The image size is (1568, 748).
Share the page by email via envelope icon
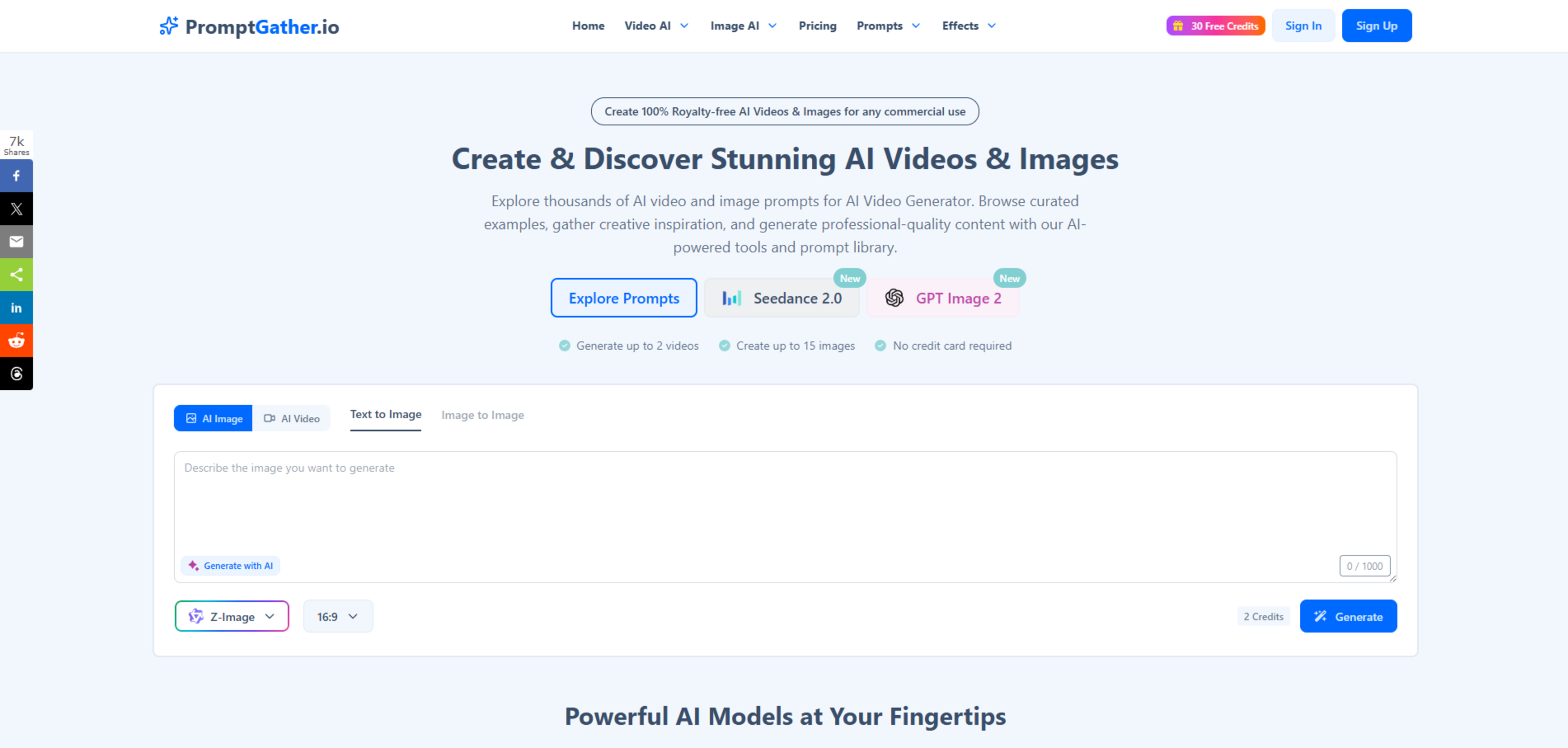[16, 242]
